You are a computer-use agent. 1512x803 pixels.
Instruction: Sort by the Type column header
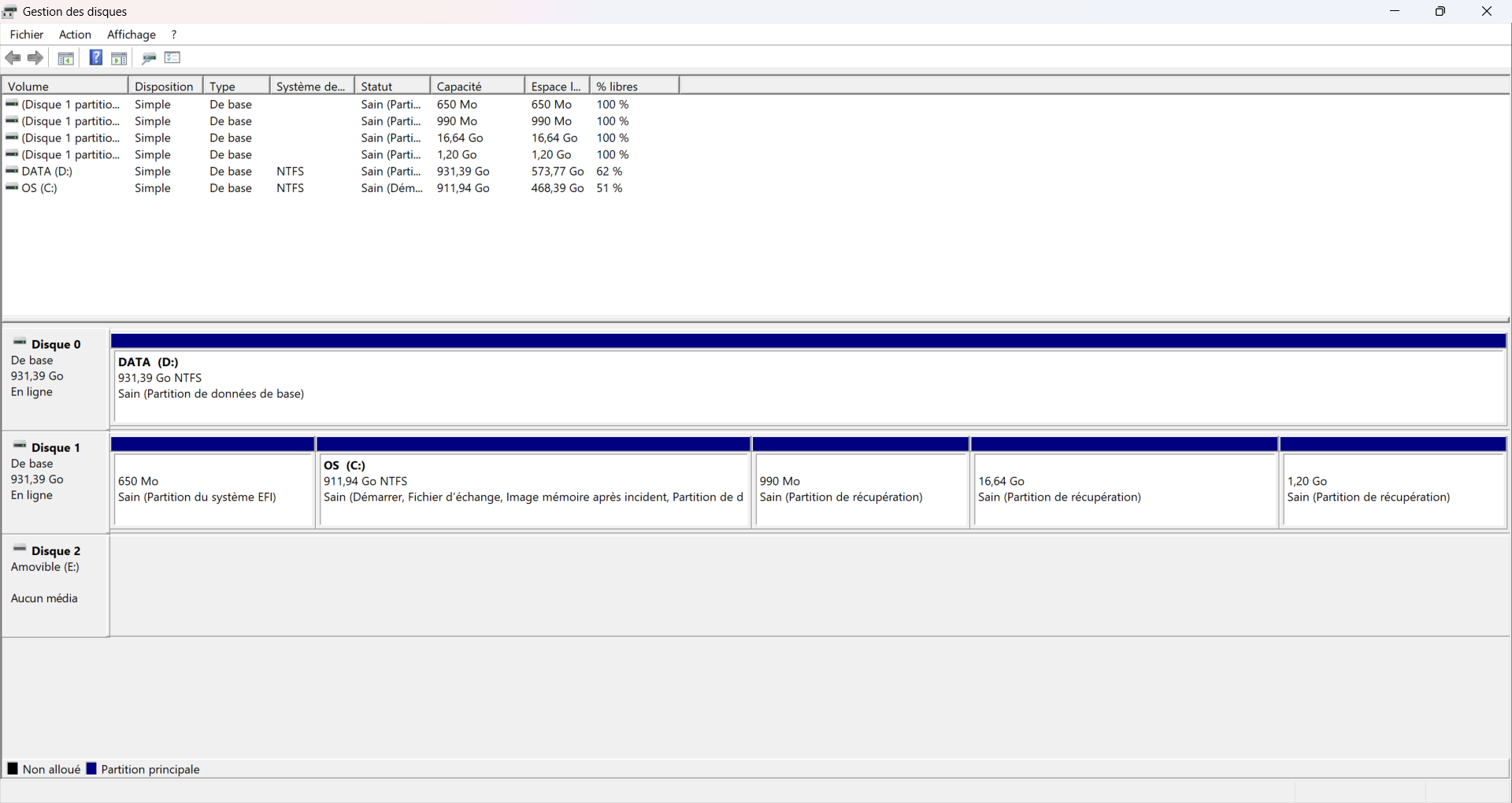236,86
